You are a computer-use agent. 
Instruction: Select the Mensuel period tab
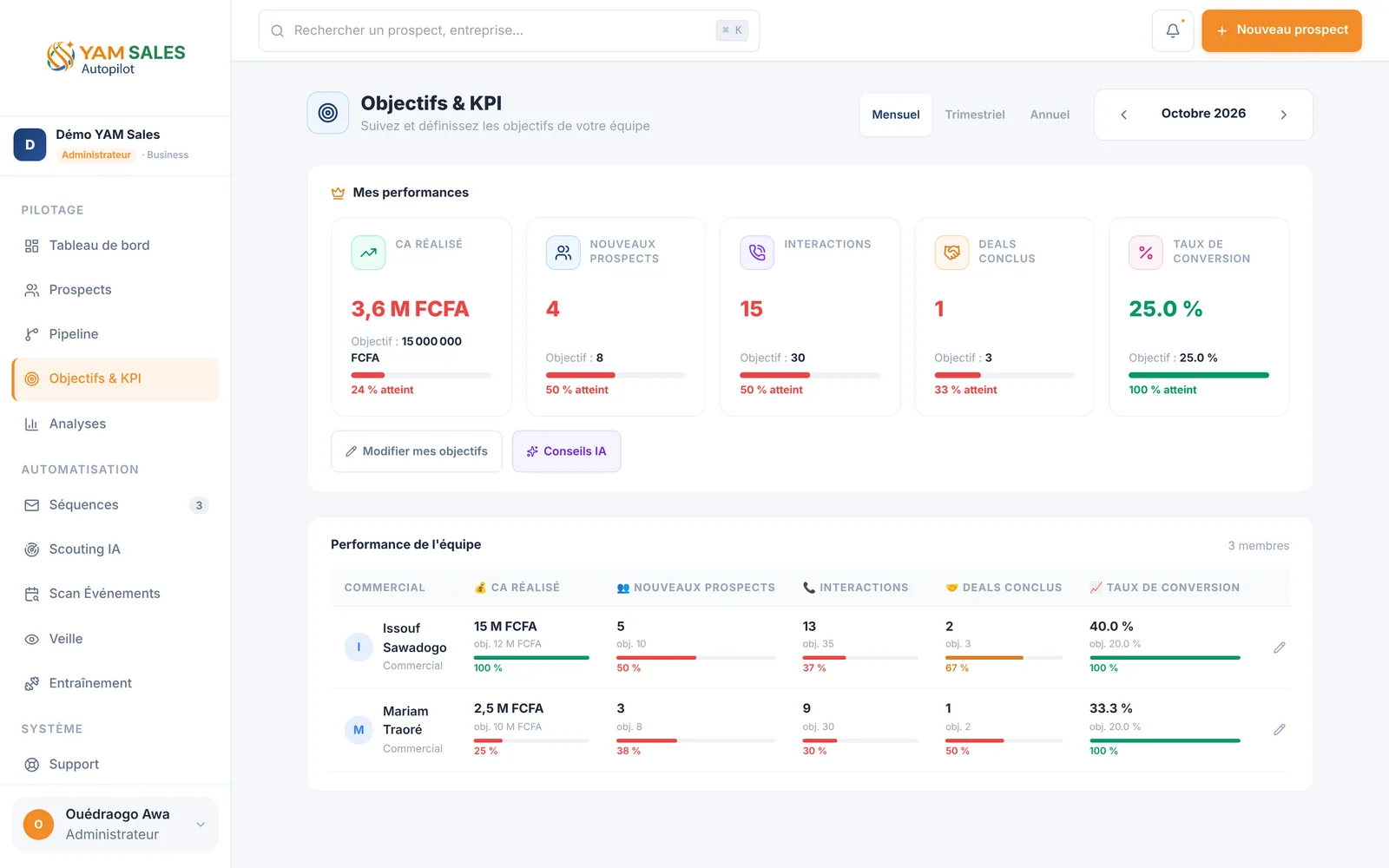pyautogui.click(x=896, y=115)
